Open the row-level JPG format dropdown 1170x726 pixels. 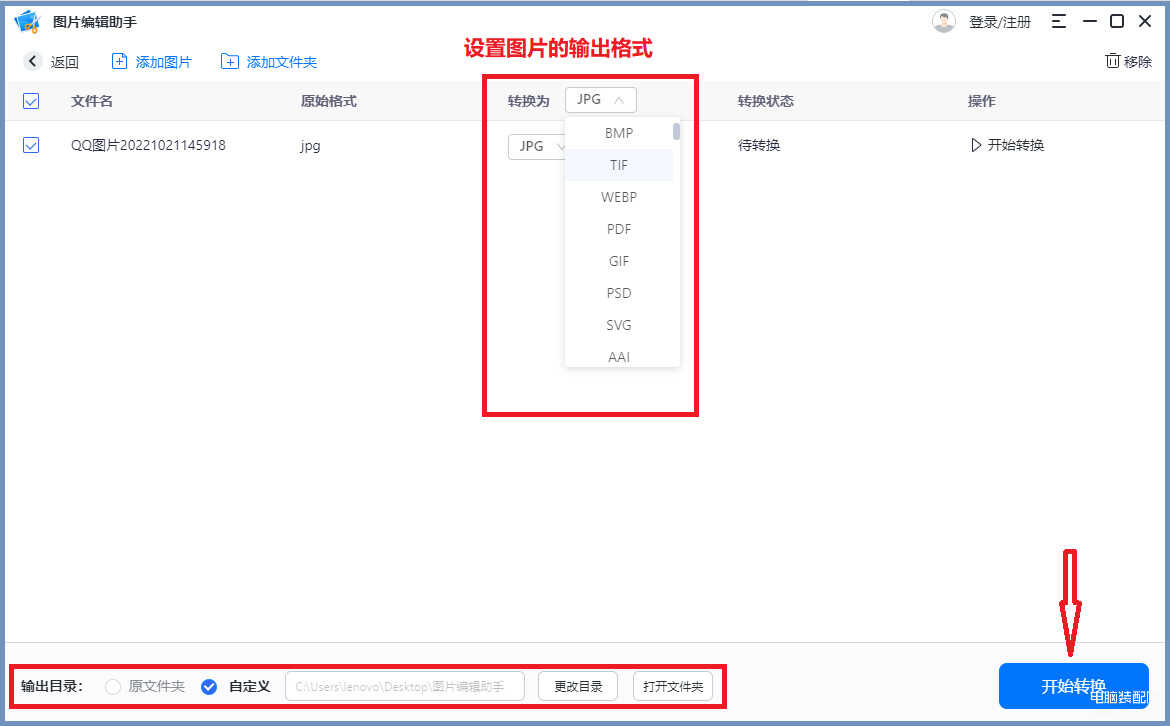pyautogui.click(x=536, y=146)
